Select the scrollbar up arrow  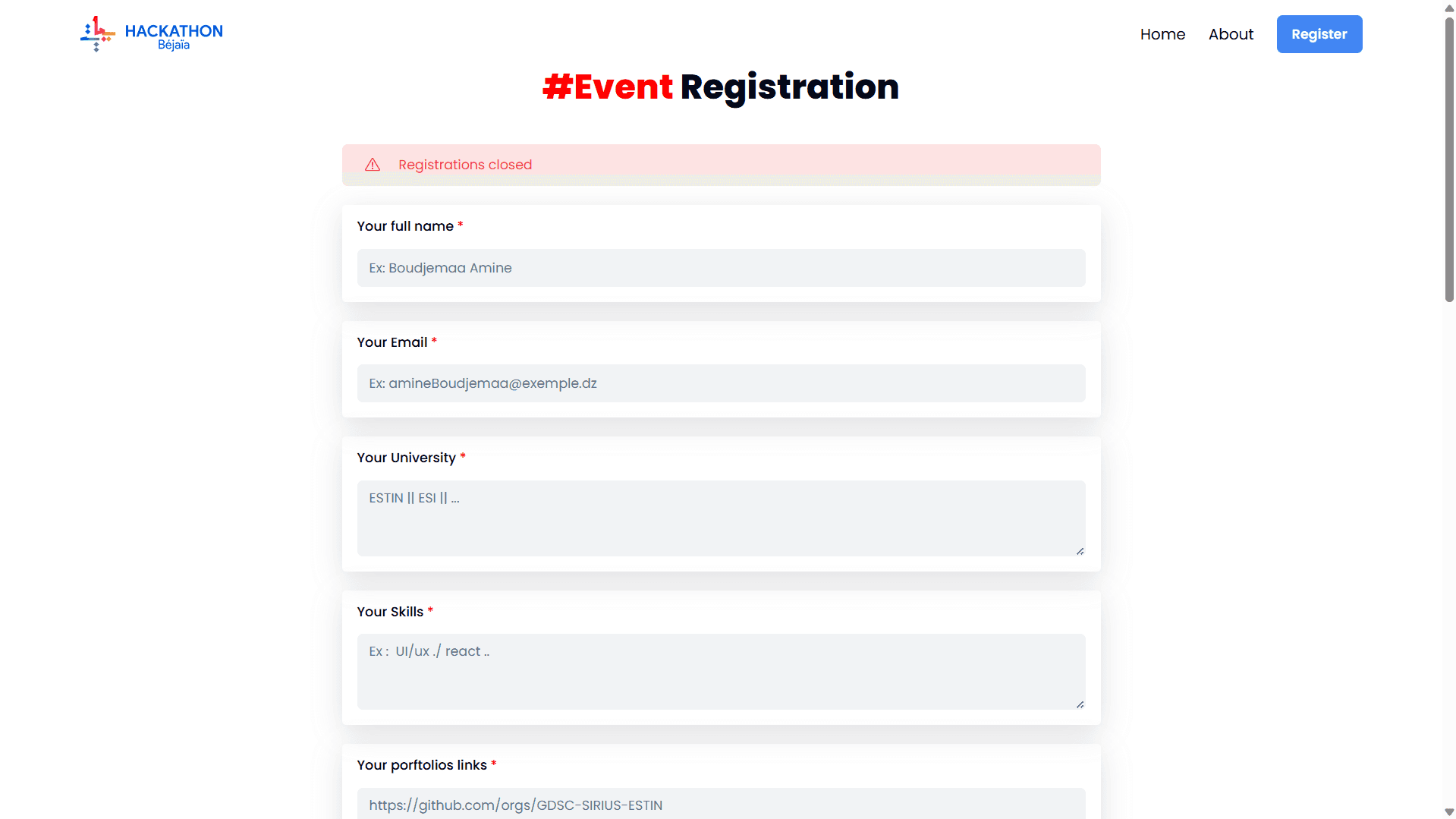1448,8
